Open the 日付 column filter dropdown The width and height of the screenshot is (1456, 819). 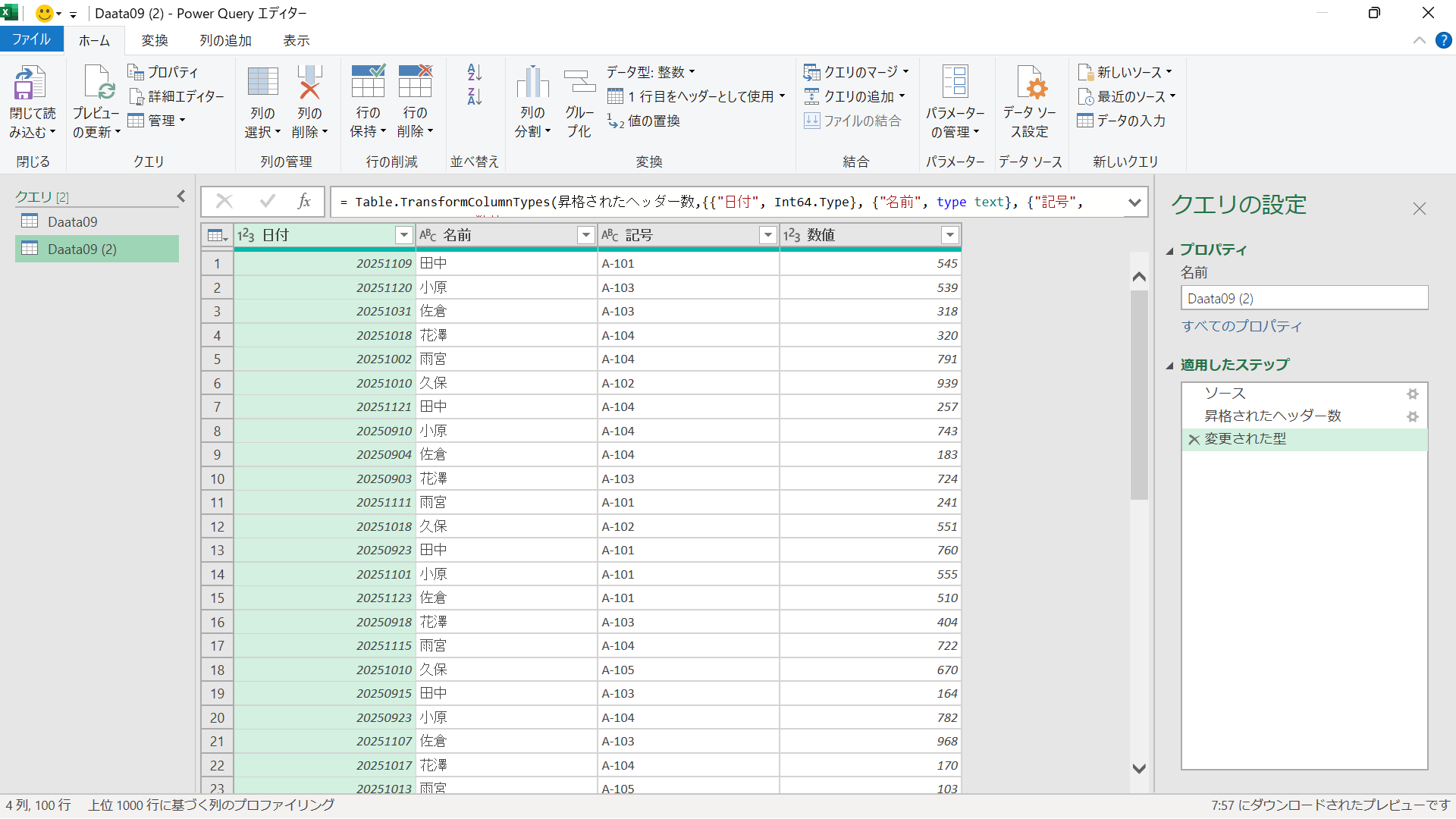pos(403,235)
